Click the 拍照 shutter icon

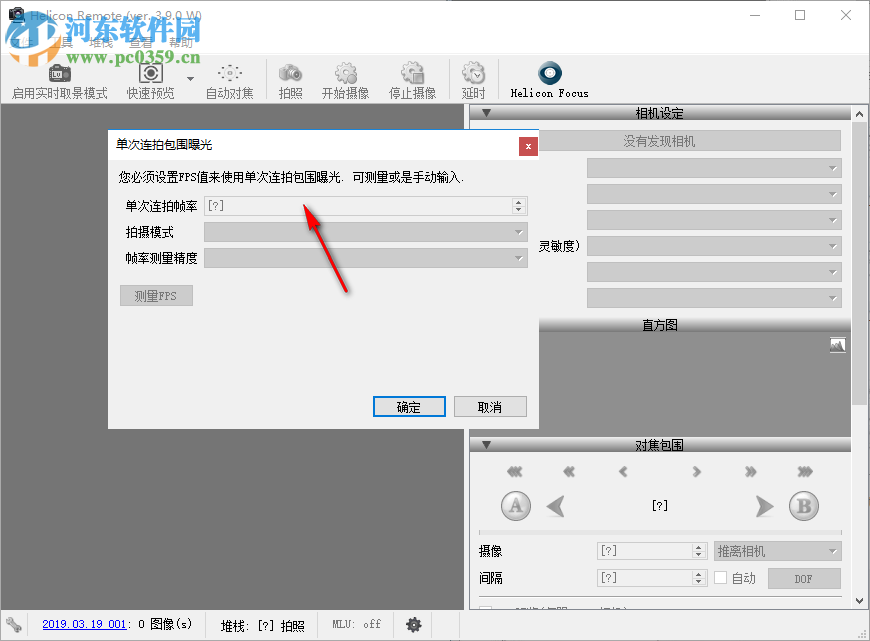(289, 73)
